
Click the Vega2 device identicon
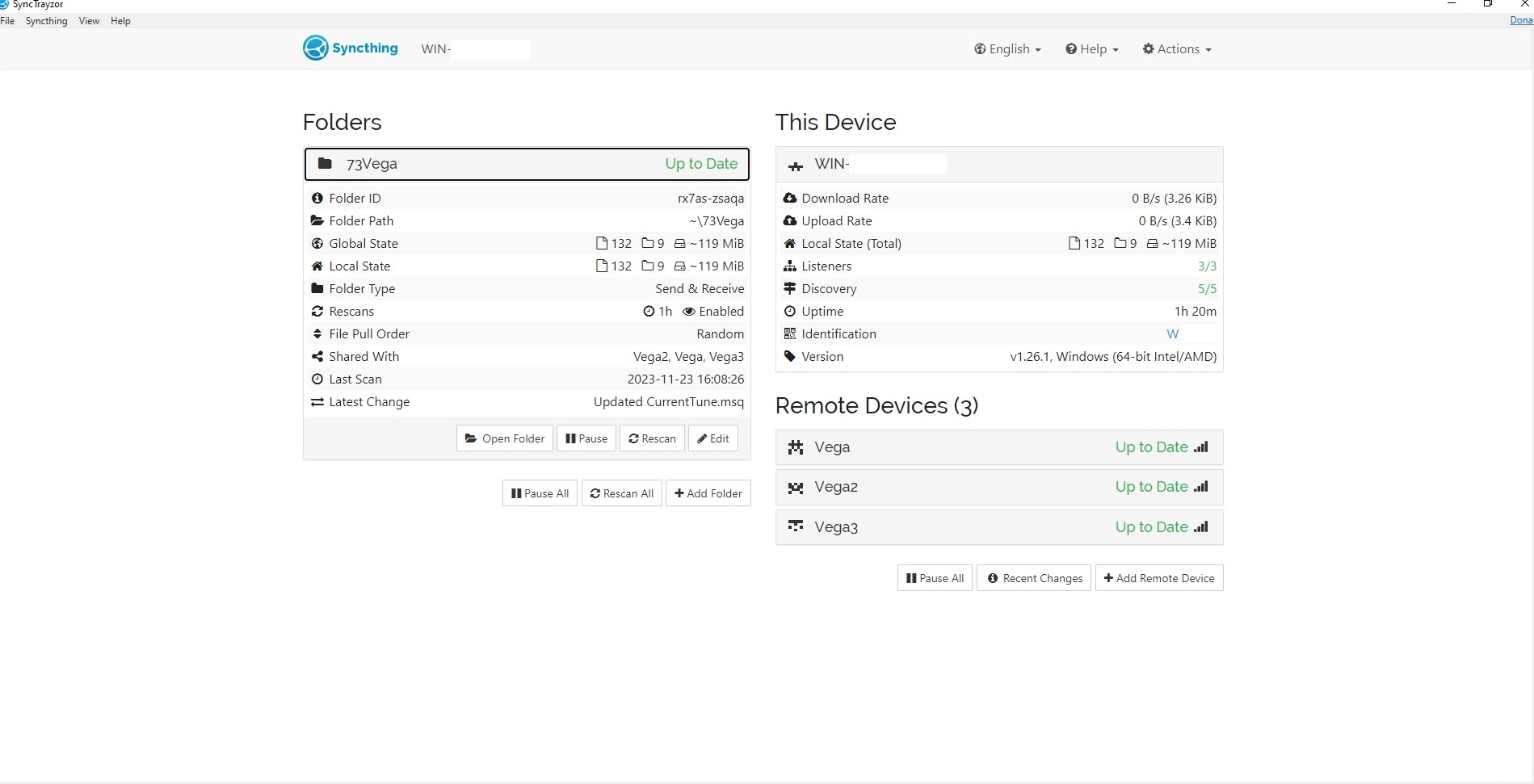796,488
